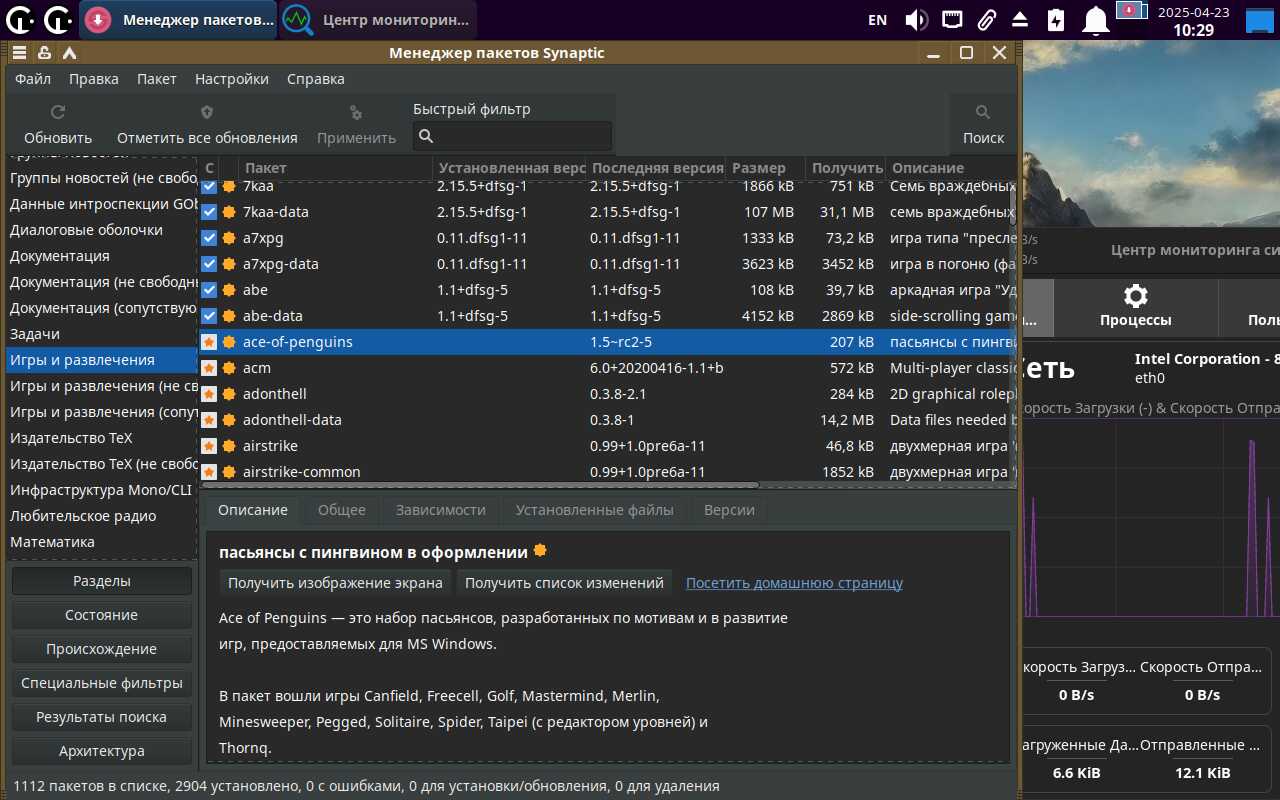Click the paperclip clipboard tray icon
Viewport: 1280px width, 800px height.
986,19
